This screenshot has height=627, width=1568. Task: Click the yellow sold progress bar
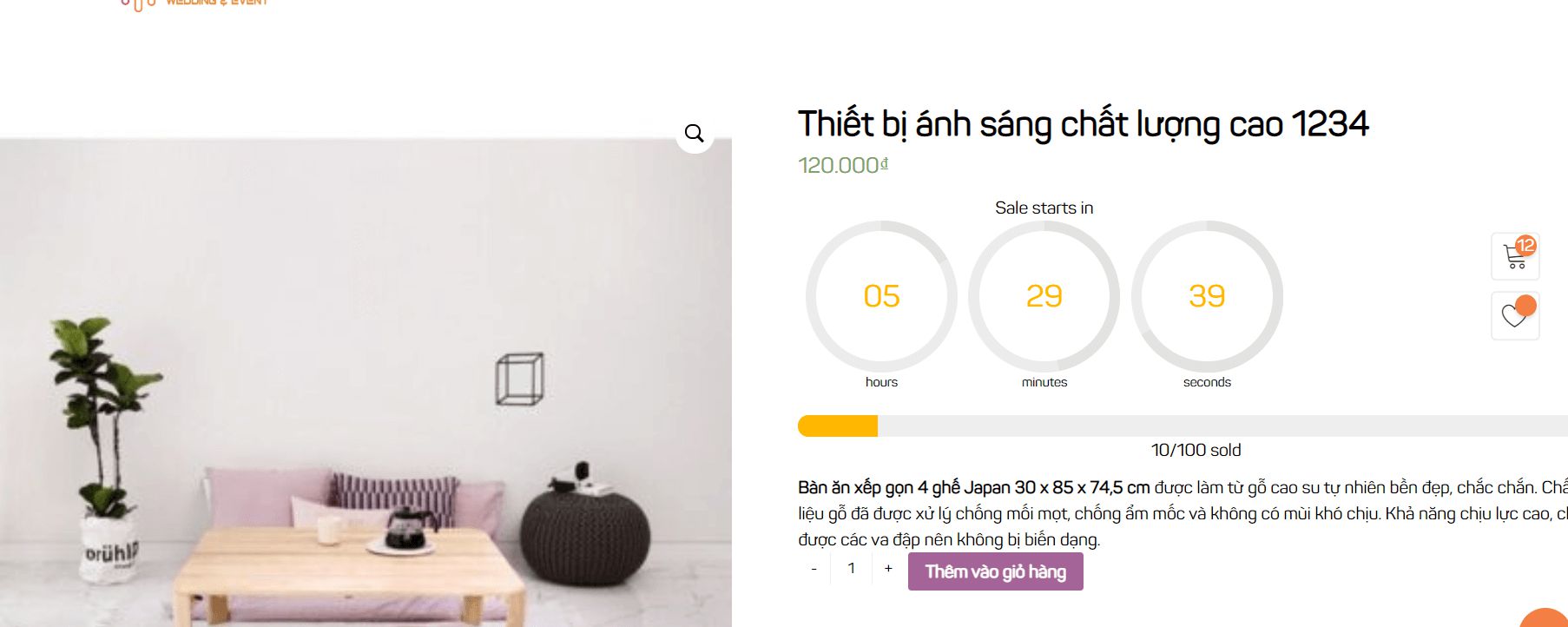click(838, 426)
